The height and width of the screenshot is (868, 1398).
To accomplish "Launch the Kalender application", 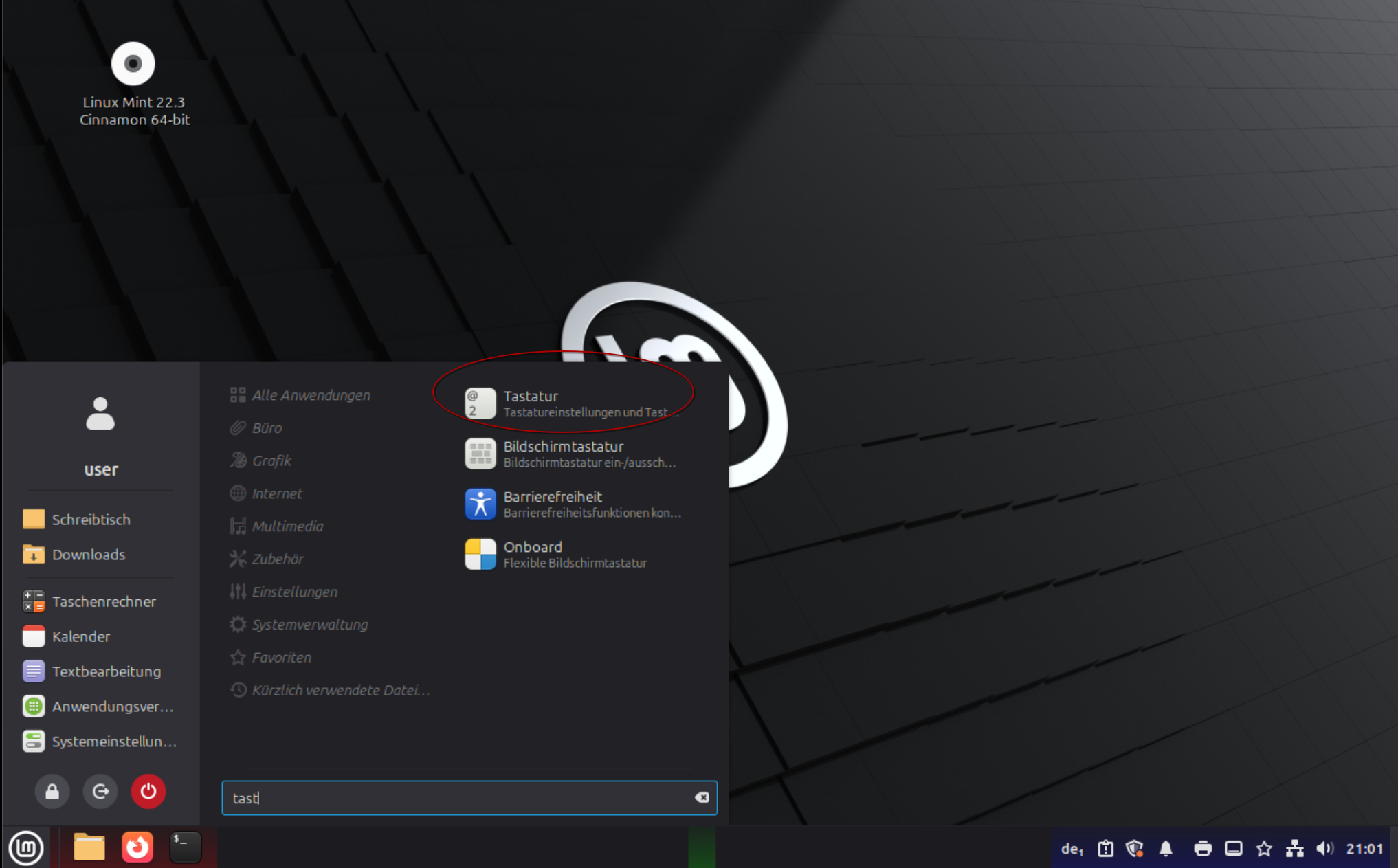I will click(x=80, y=636).
